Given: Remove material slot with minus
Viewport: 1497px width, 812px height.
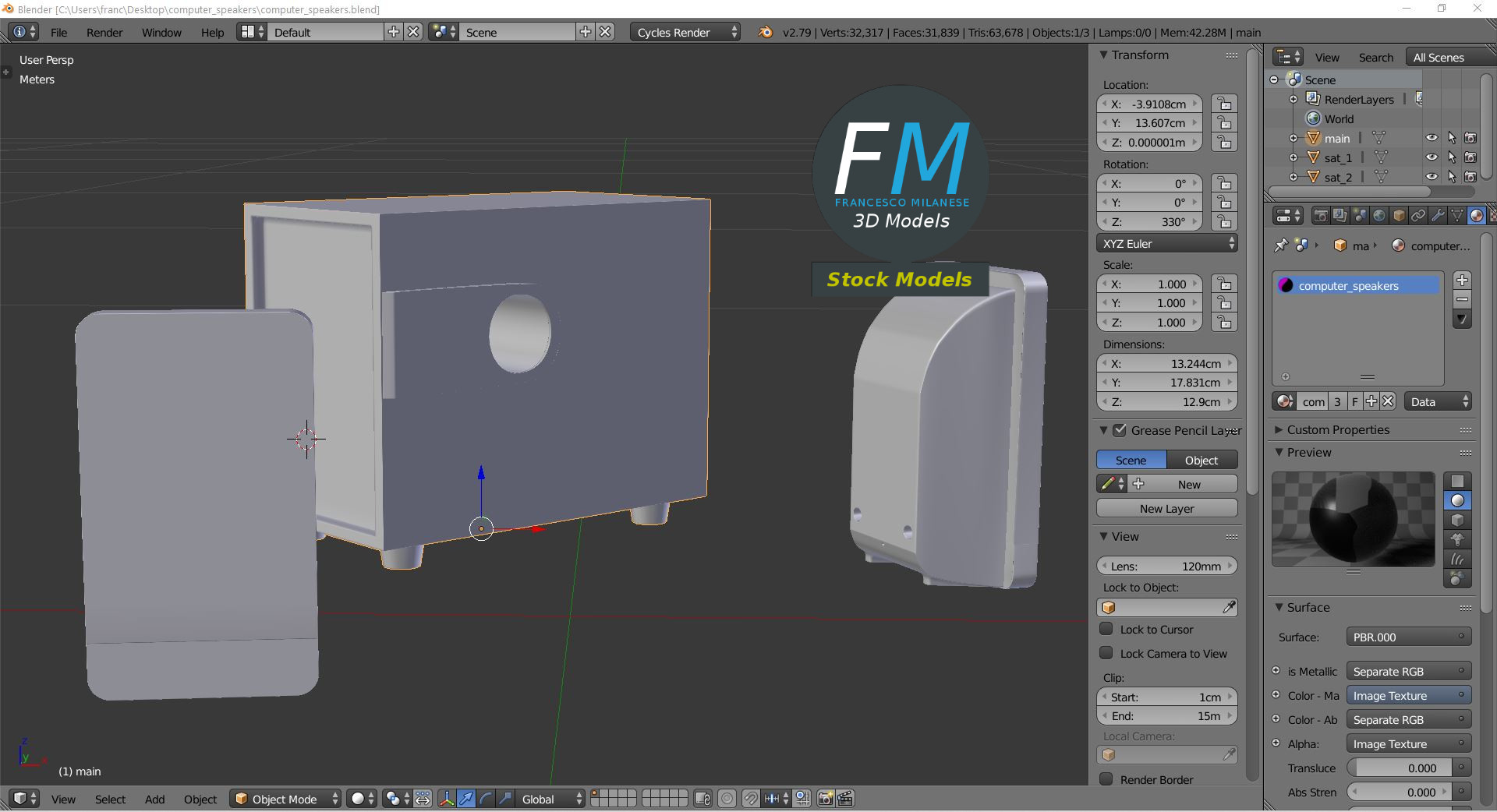Looking at the screenshot, I should coord(1462,299).
